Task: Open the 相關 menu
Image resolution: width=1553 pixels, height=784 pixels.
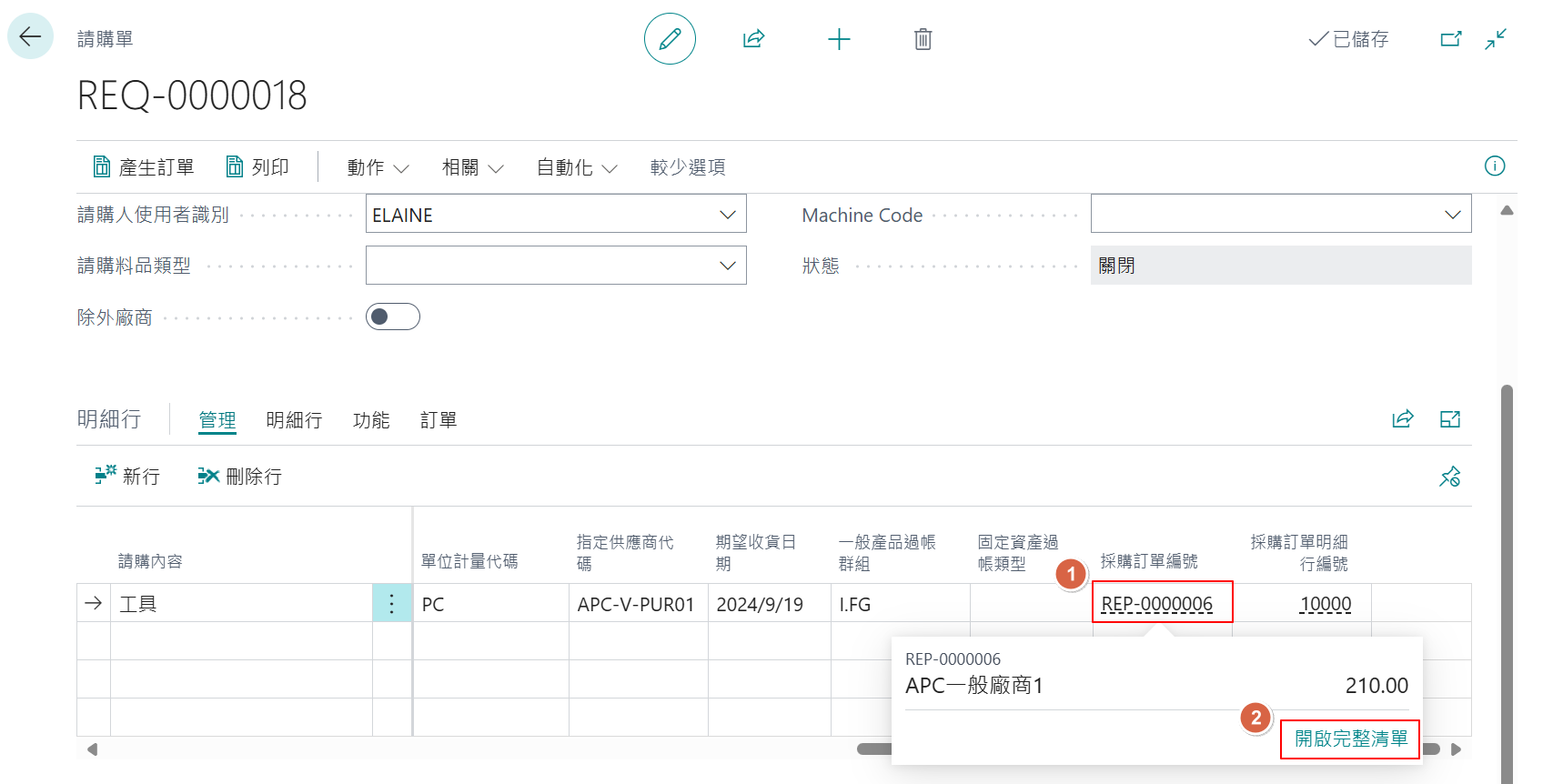Action: coord(473,167)
